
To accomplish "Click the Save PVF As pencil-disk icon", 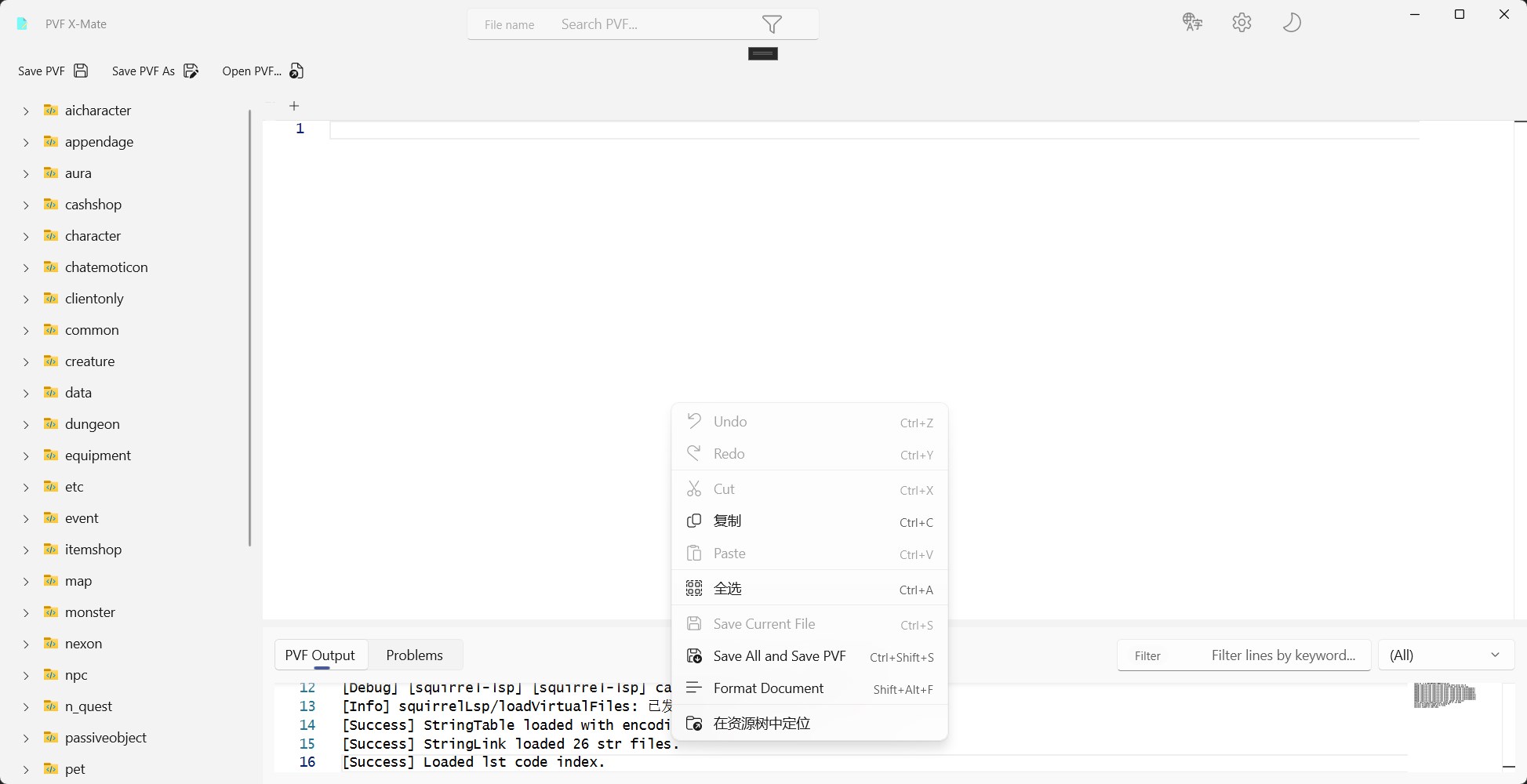I will coord(191,71).
